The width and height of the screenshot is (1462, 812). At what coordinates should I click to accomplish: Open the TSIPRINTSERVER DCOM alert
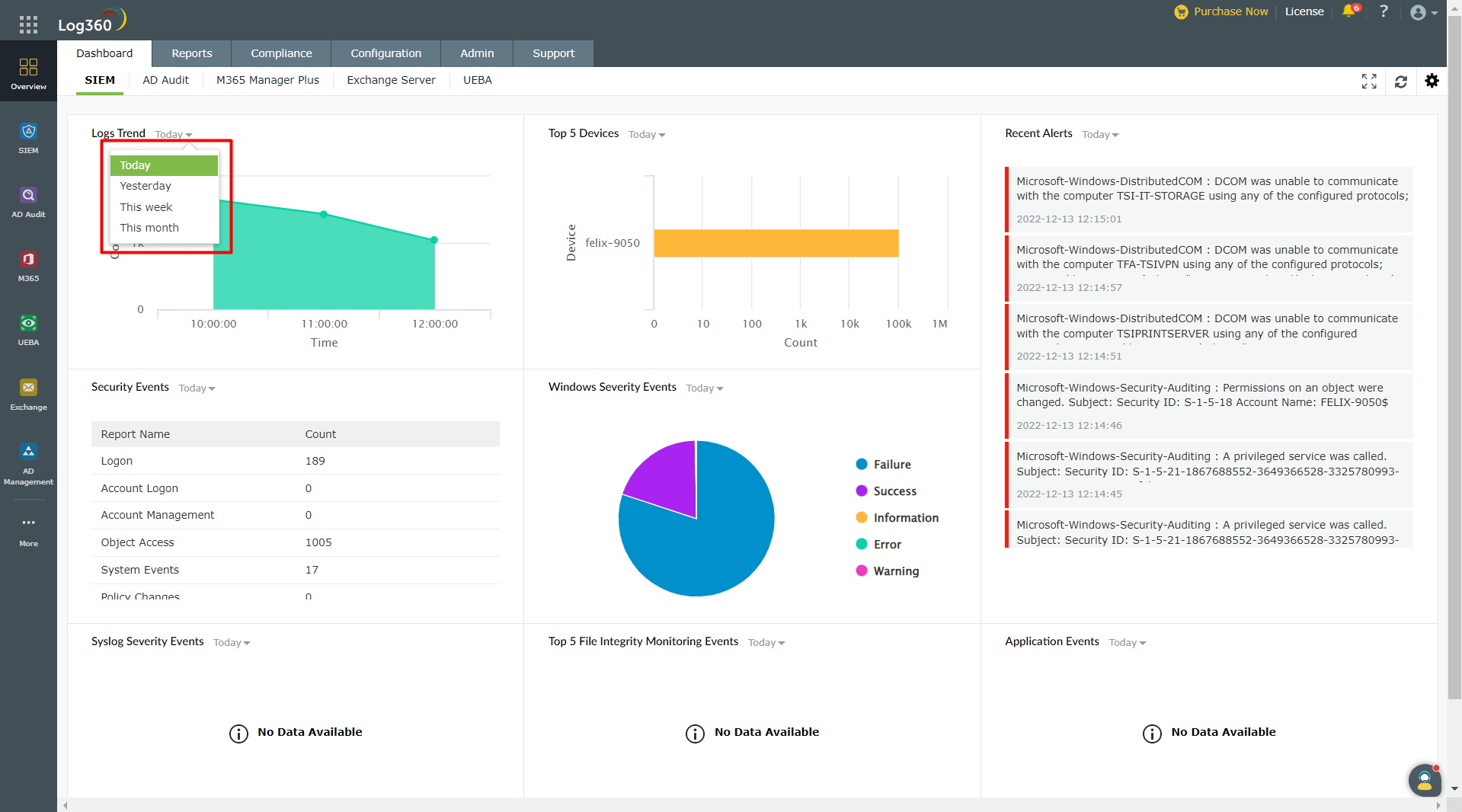click(x=1209, y=337)
